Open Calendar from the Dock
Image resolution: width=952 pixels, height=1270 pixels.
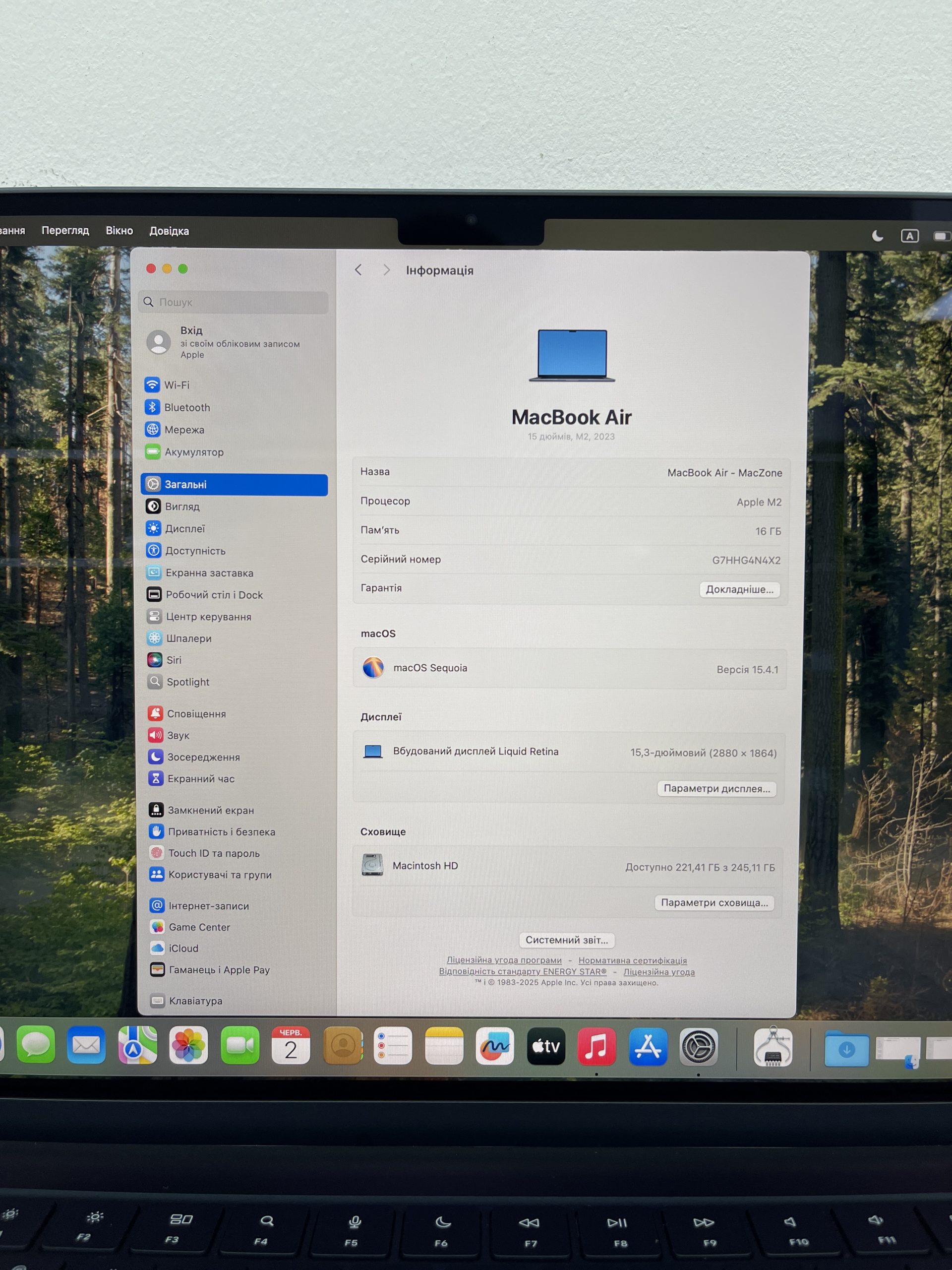[x=291, y=1045]
